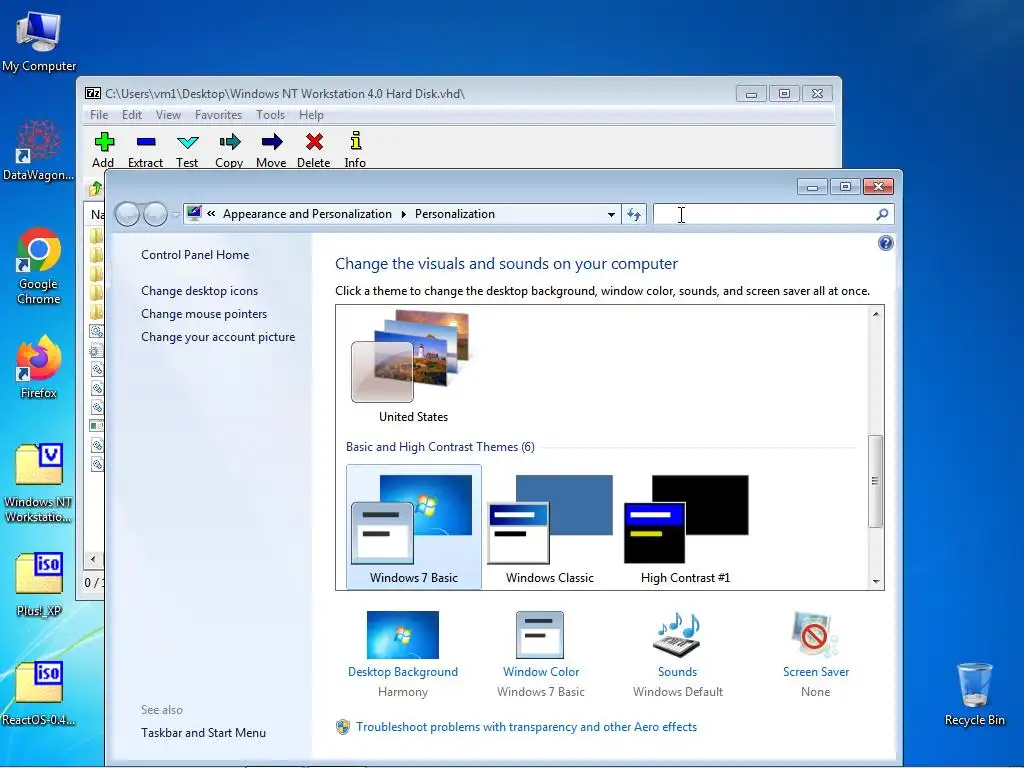Select the Plus!_XP iso file icon

[x=39, y=585]
